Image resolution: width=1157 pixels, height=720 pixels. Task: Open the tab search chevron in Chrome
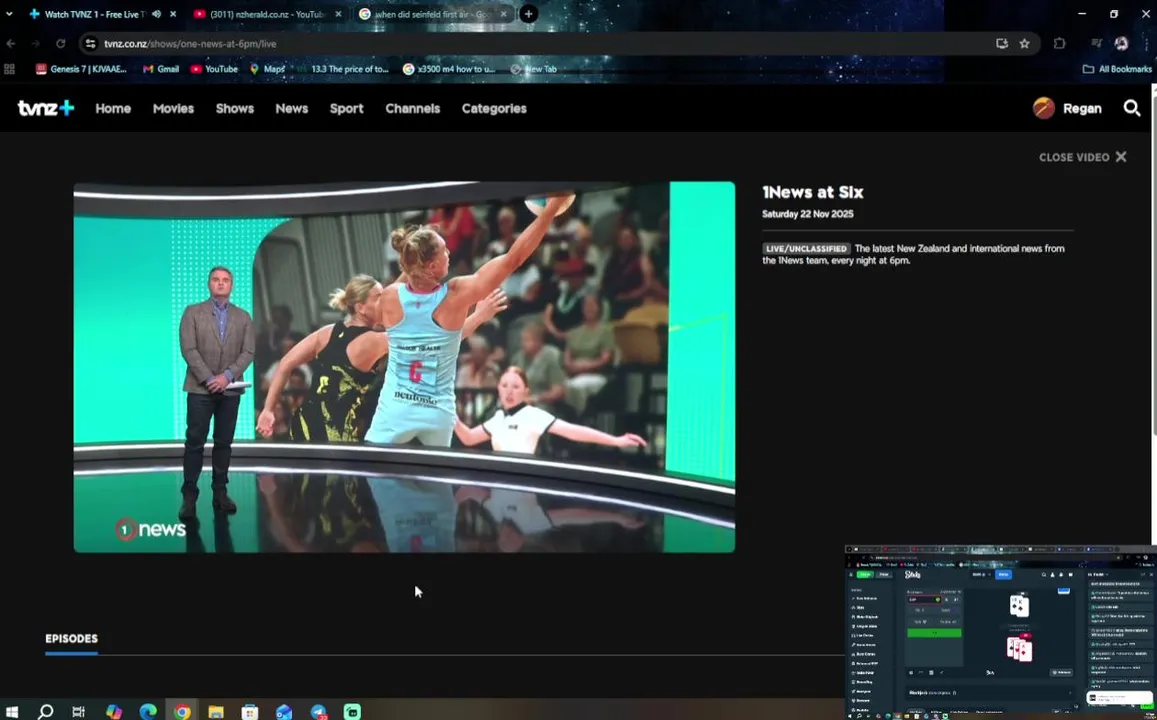coord(9,14)
